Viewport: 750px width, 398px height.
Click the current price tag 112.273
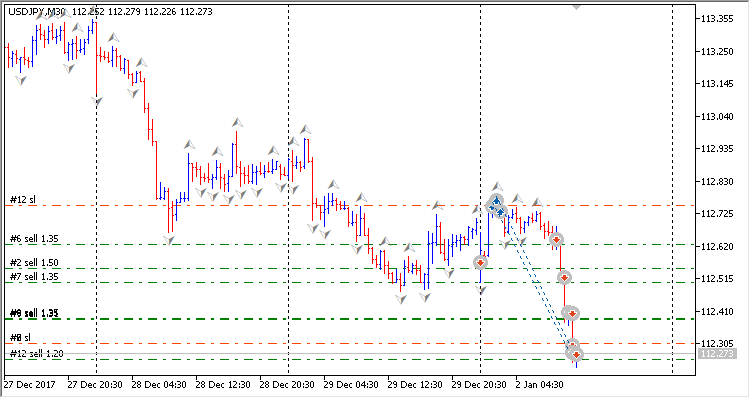pyautogui.click(x=717, y=354)
